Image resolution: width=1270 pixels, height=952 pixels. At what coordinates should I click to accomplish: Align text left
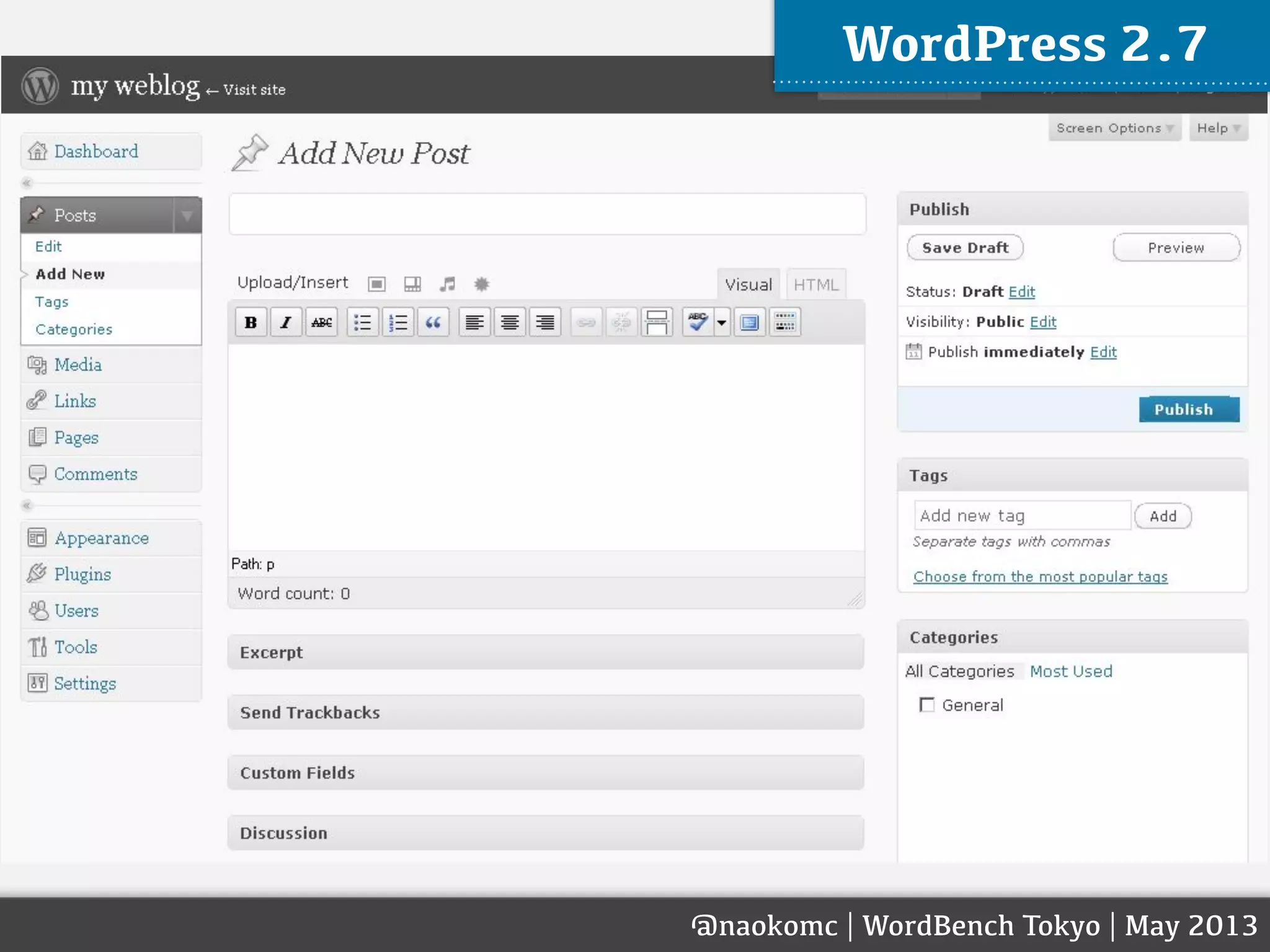point(474,322)
